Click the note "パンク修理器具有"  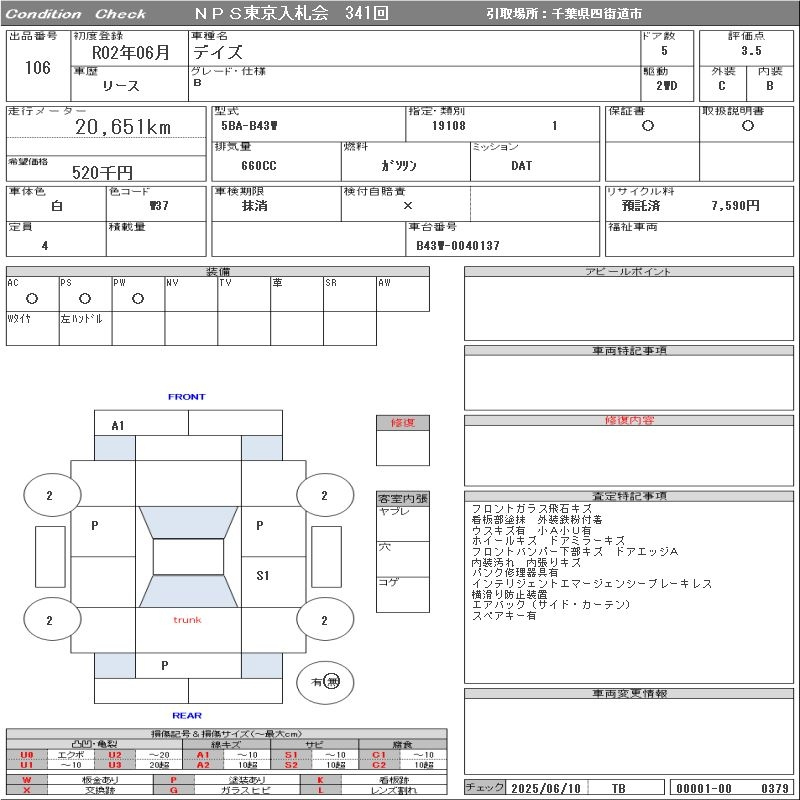[x=515, y=572]
